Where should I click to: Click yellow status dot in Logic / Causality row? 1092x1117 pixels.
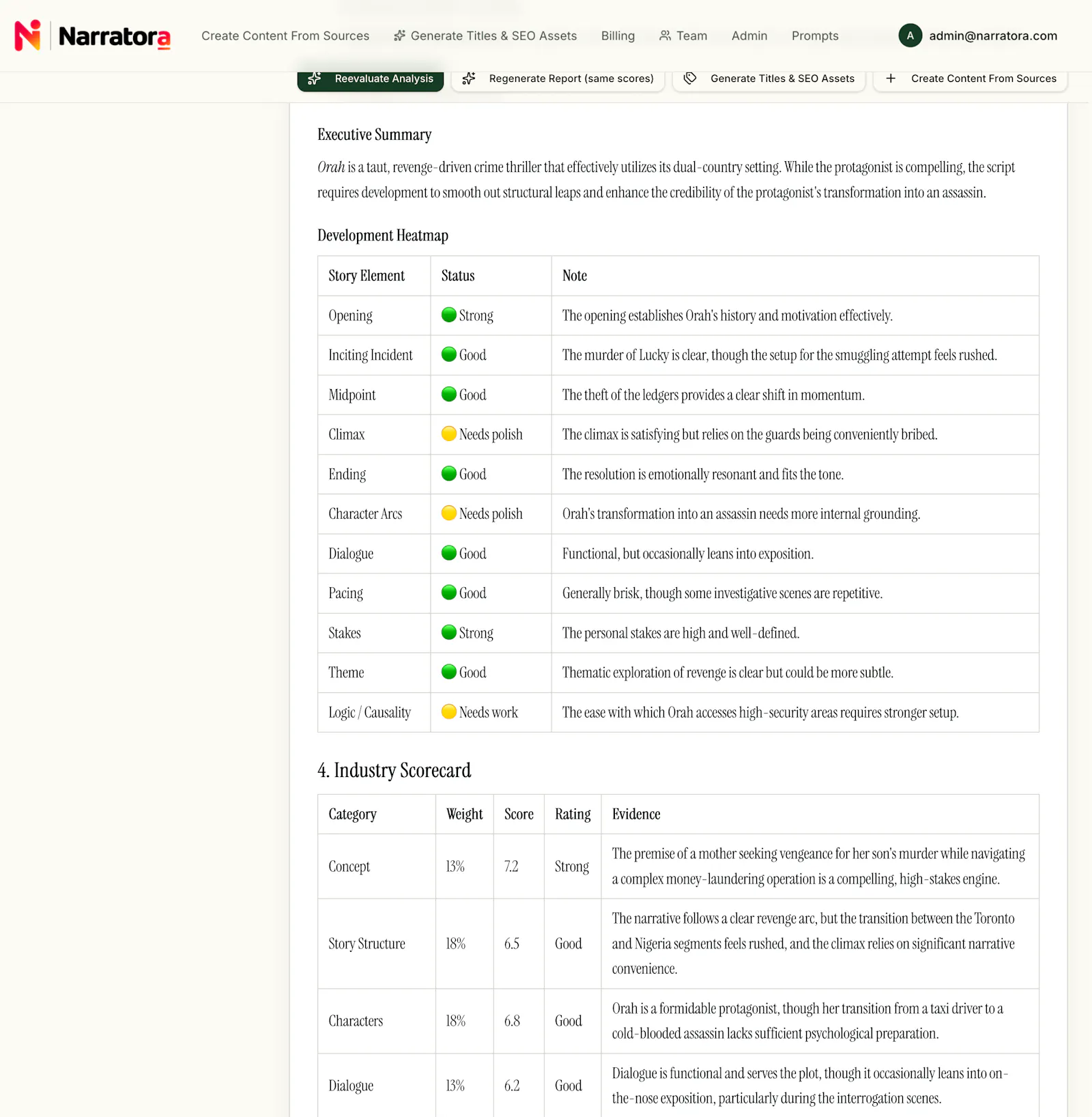coord(448,711)
